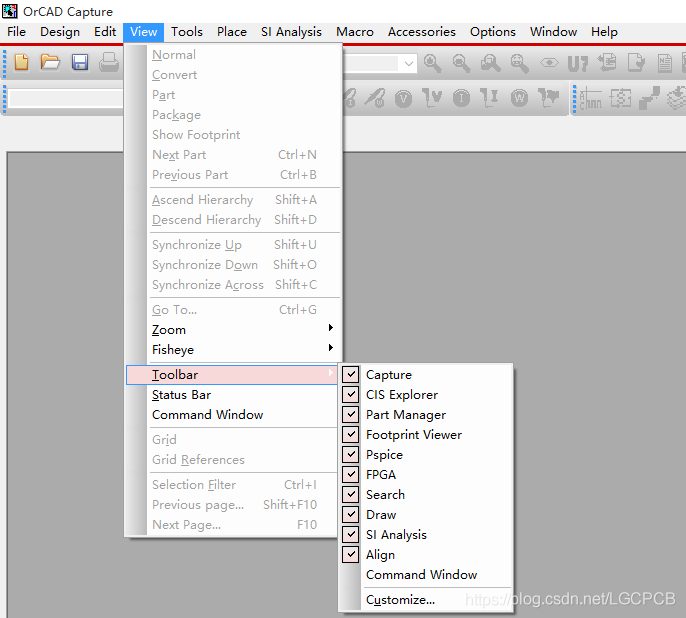The image size is (686, 618).
Task: Toggle the Part Manager toolbar checkbox
Action: [x=351, y=414]
